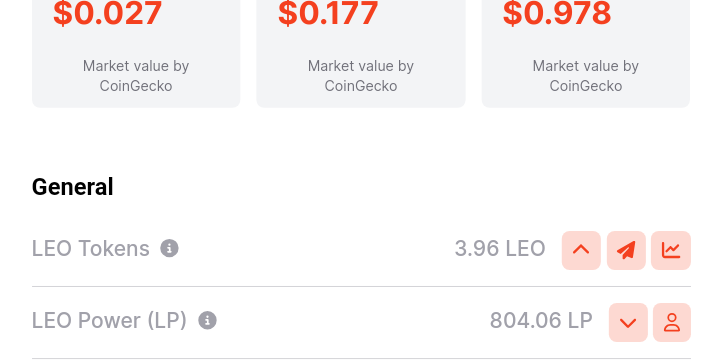The width and height of the screenshot is (722, 364).
Task: Click the LEO Tokens row label
Action: (x=91, y=248)
